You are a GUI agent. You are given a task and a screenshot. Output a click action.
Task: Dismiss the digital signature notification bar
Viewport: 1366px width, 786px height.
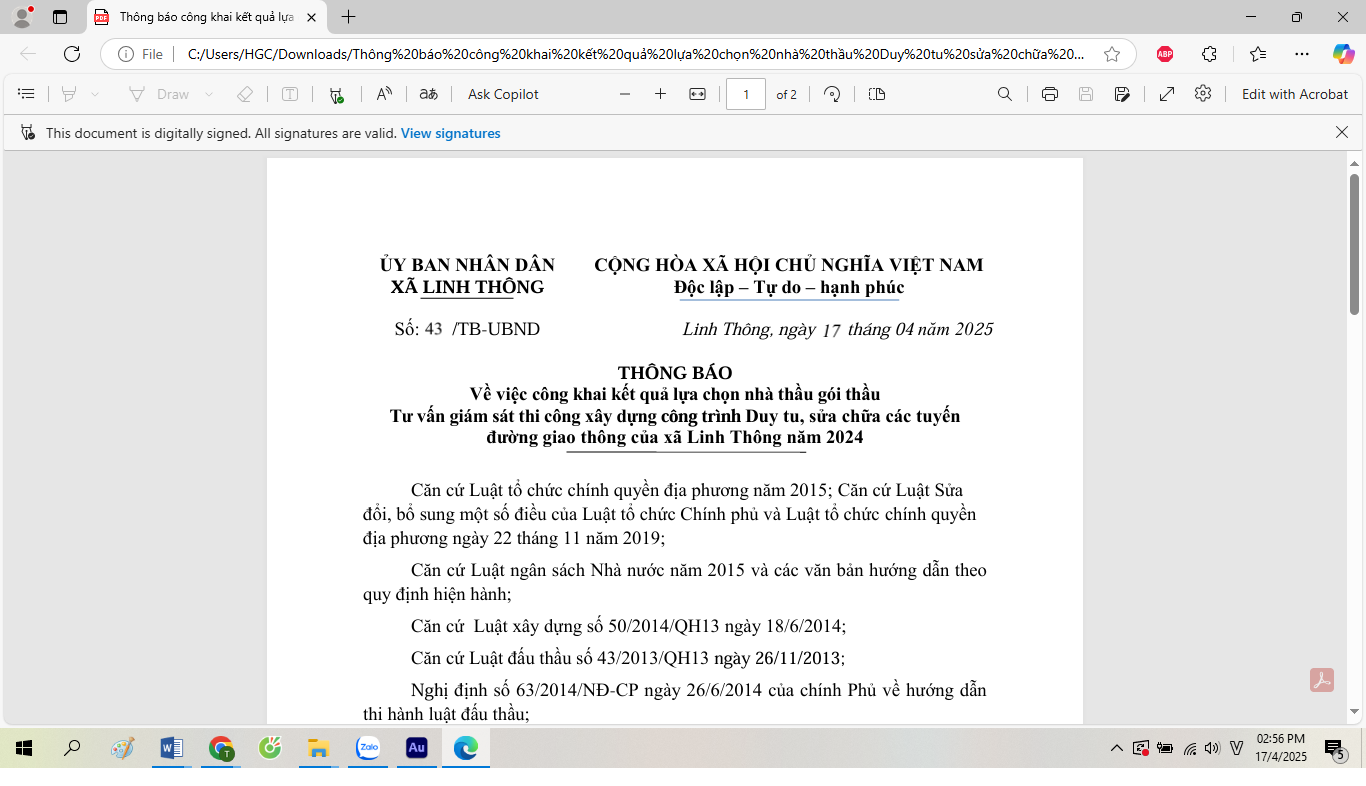(1342, 132)
